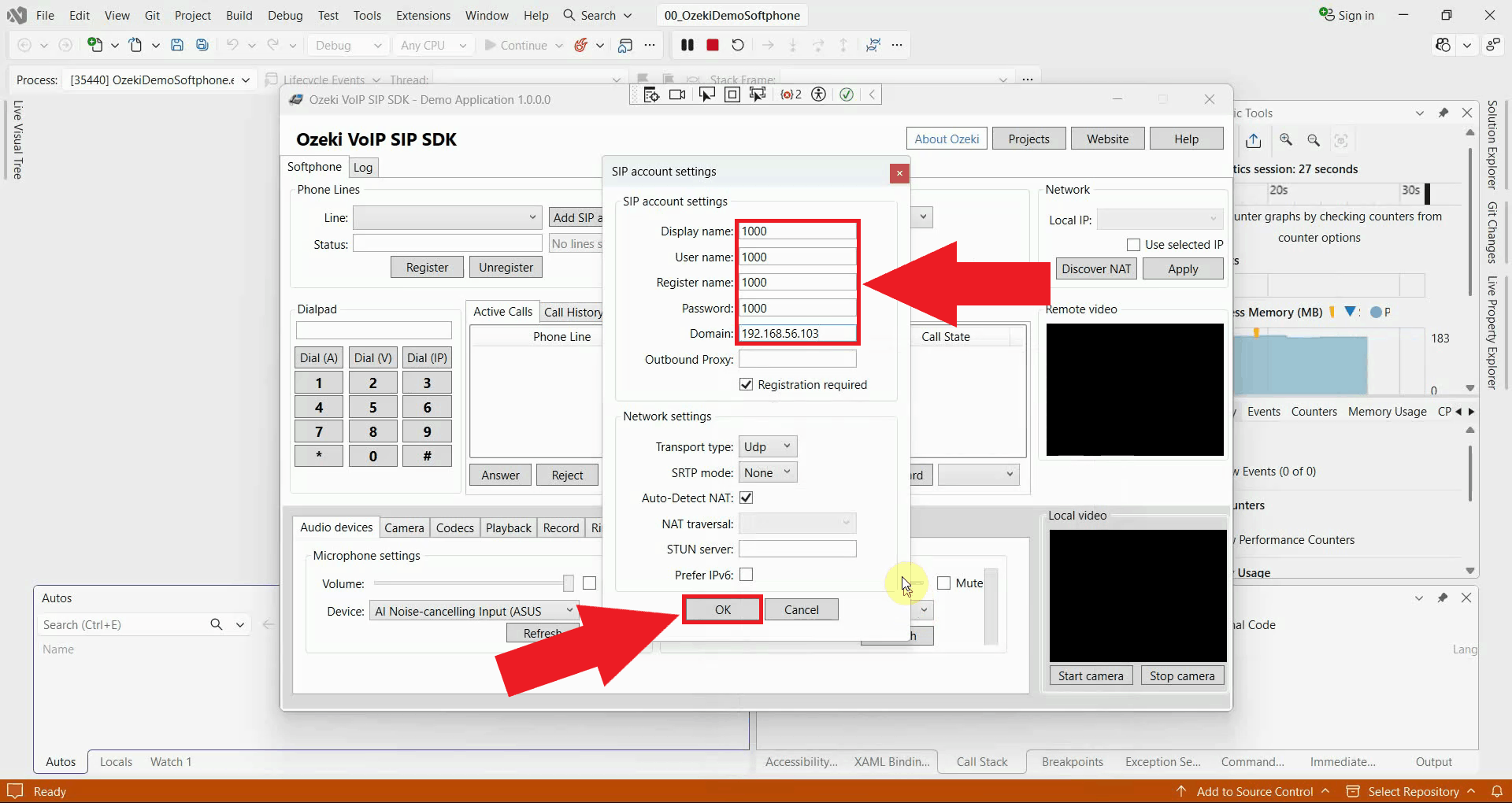This screenshot has height=803, width=1512.
Task: Open the Any CPU platform dropdown
Action: (x=433, y=45)
